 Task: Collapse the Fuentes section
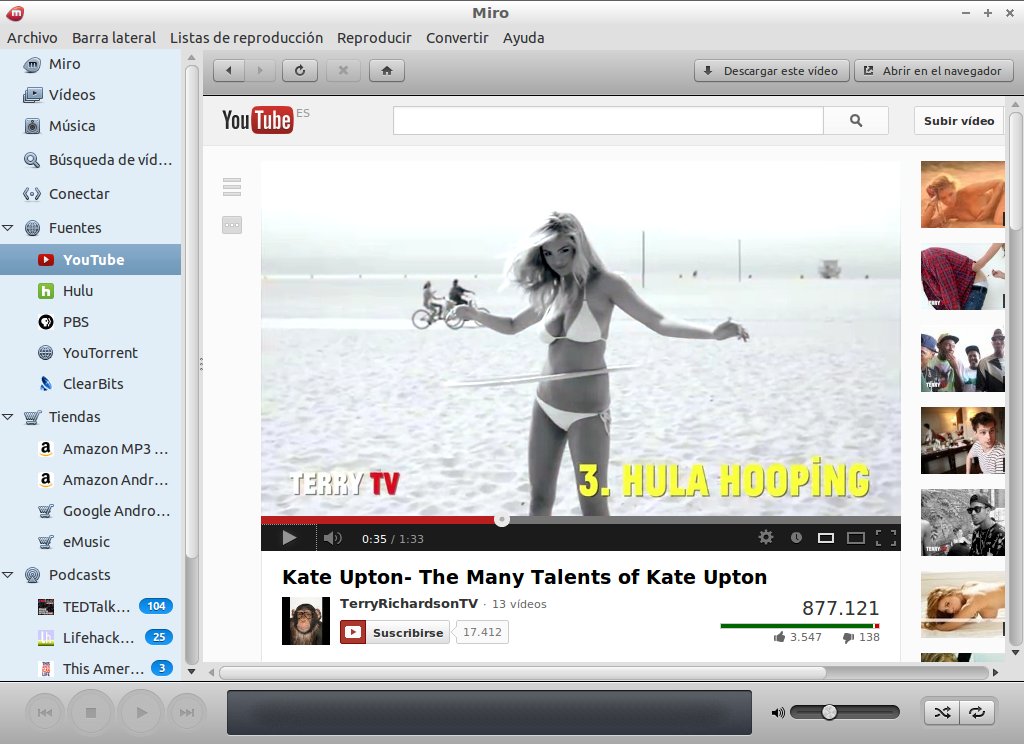click(8, 228)
